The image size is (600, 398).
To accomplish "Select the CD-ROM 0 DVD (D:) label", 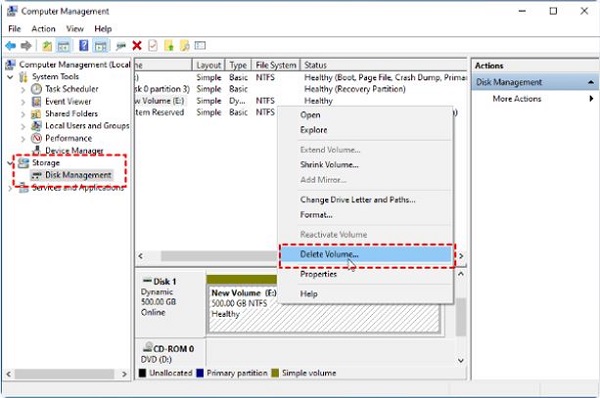I will click(x=170, y=354).
